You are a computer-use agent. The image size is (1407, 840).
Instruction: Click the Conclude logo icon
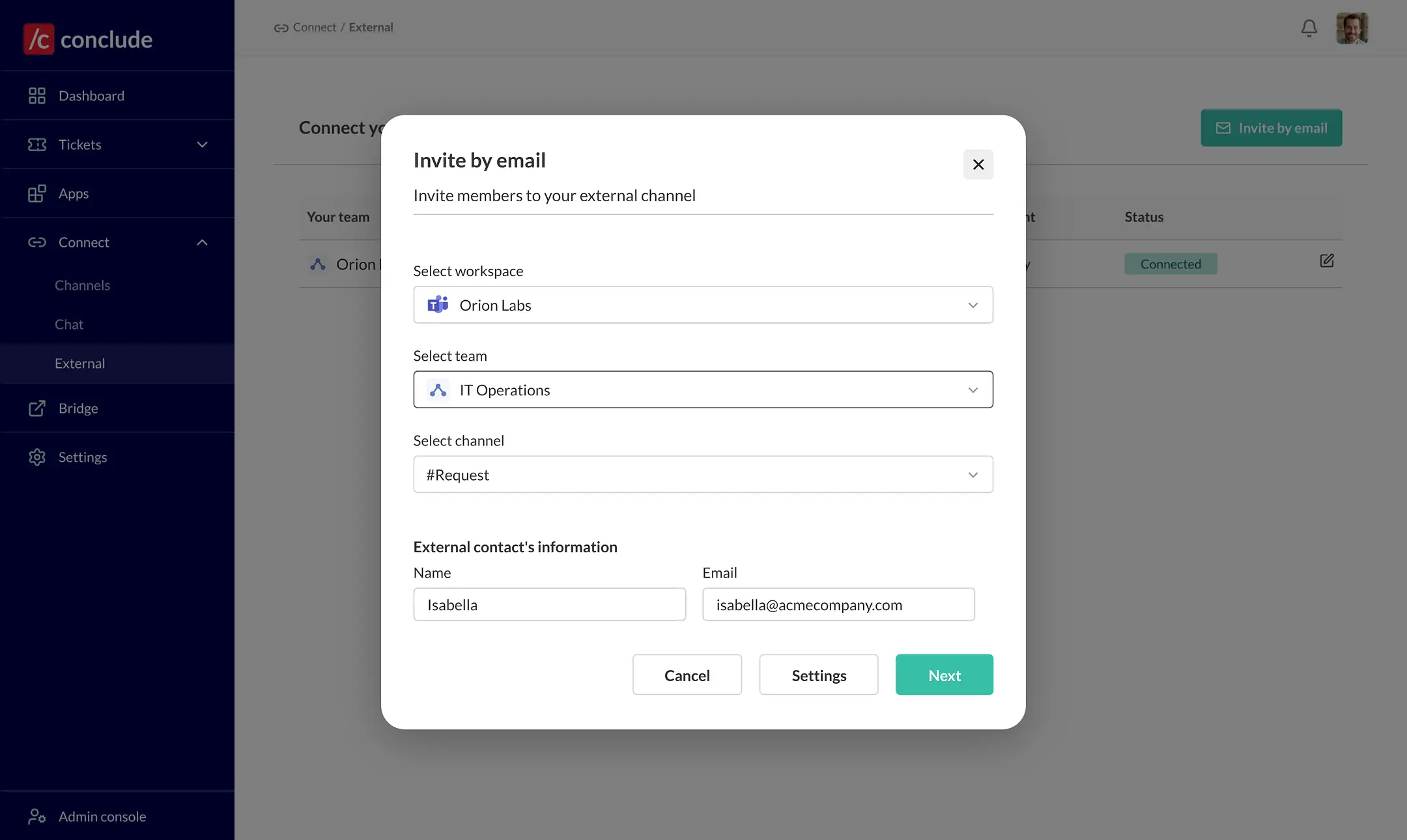pos(39,39)
